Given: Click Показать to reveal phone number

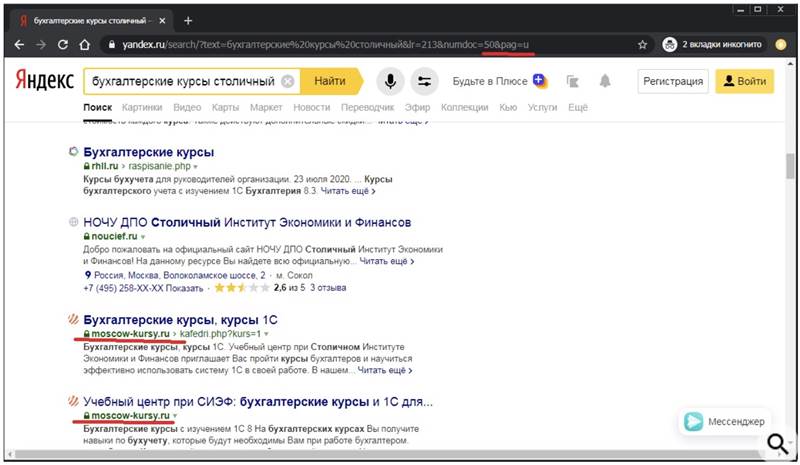Looking at the screenshot, I should point(184,288).
